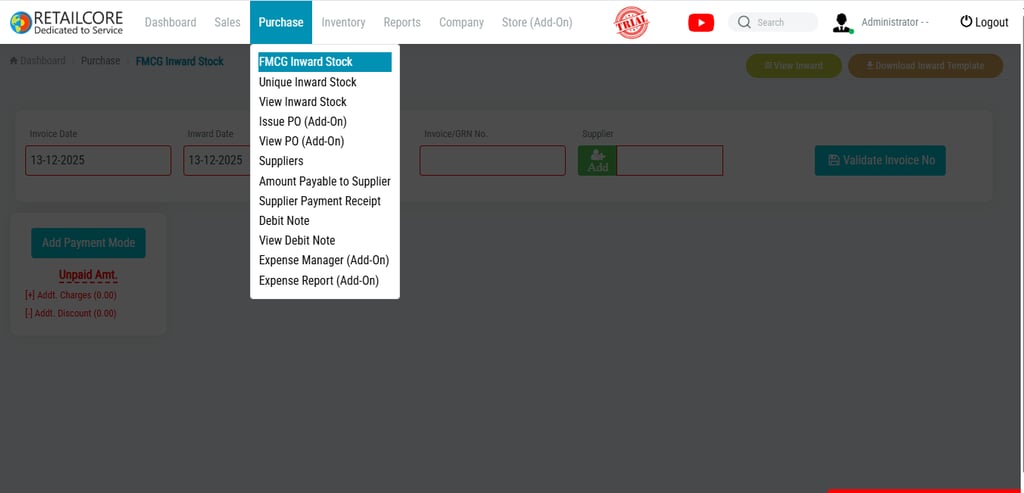Select Unique Inward Stock entry
The height and width of the screenshot is (493, 1024).
coord(308,82)
